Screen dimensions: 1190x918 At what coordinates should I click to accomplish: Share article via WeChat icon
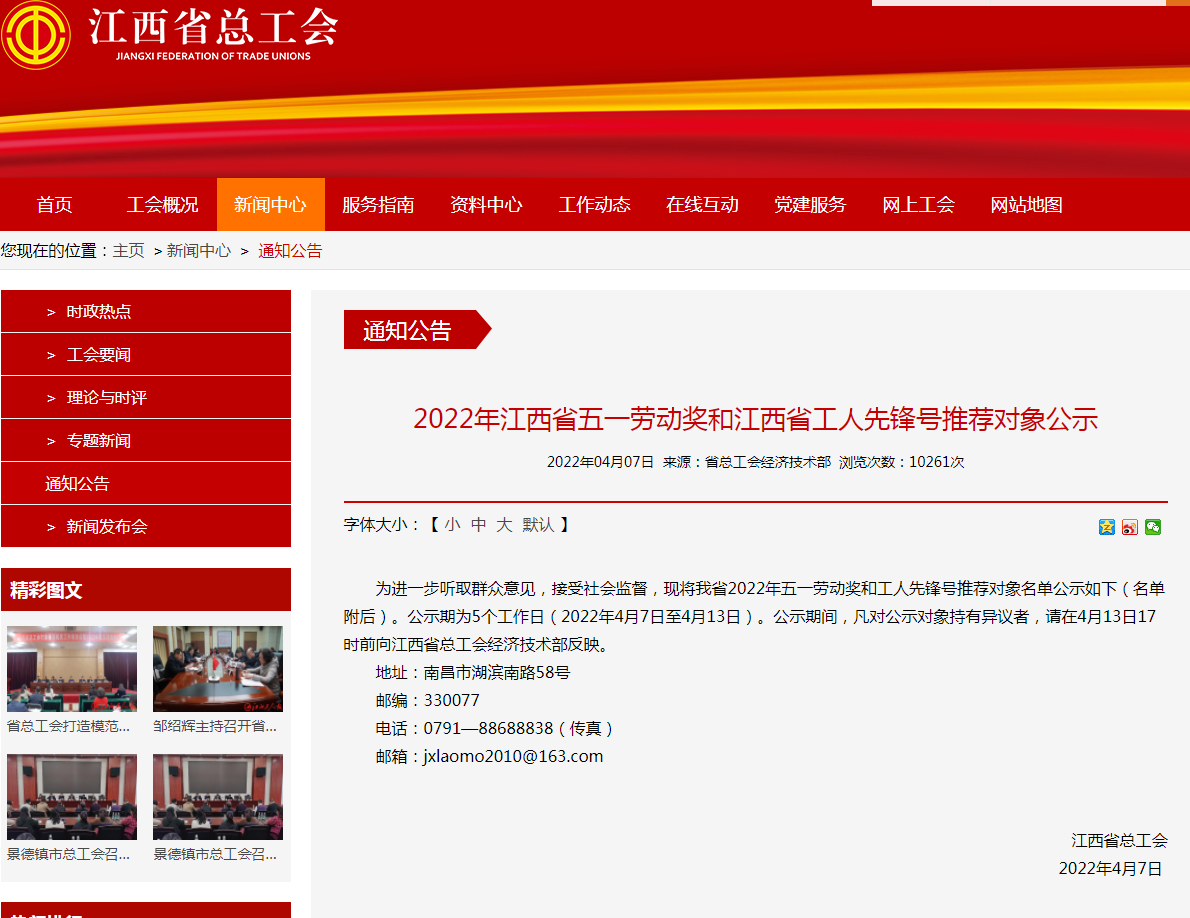pos(1153,527)
